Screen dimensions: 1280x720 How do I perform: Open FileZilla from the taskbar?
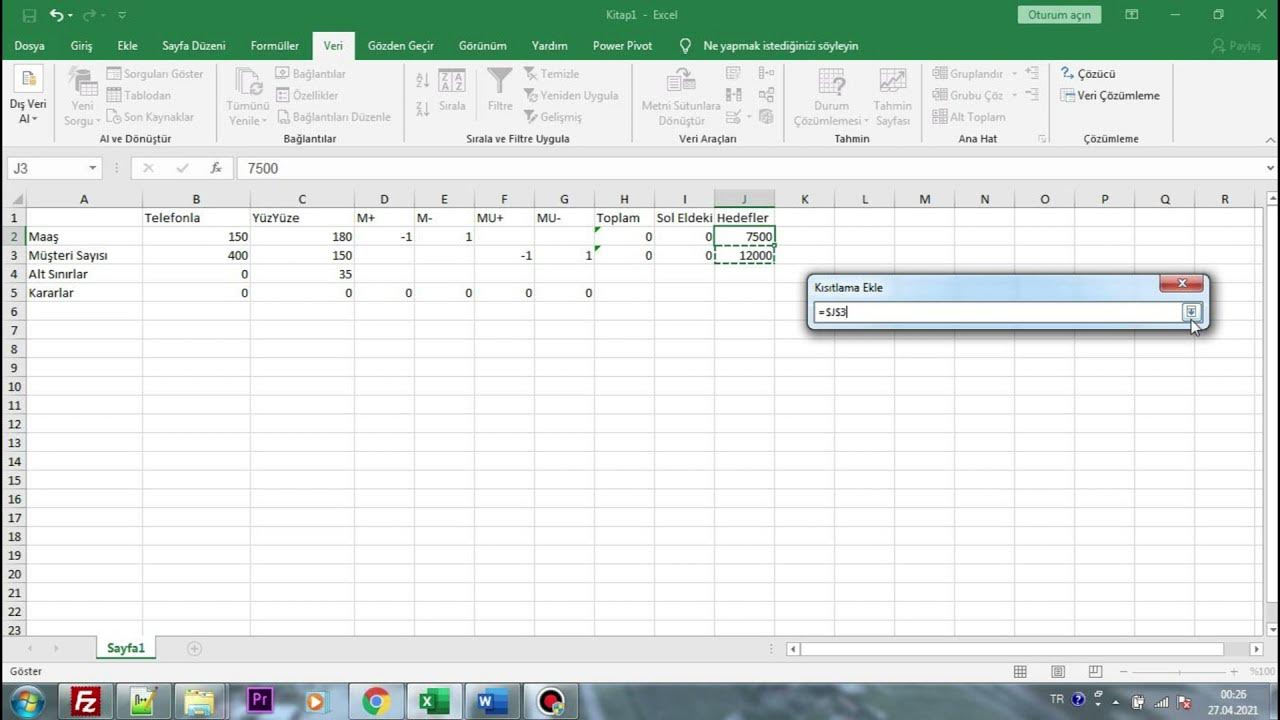tap(85, 701)
